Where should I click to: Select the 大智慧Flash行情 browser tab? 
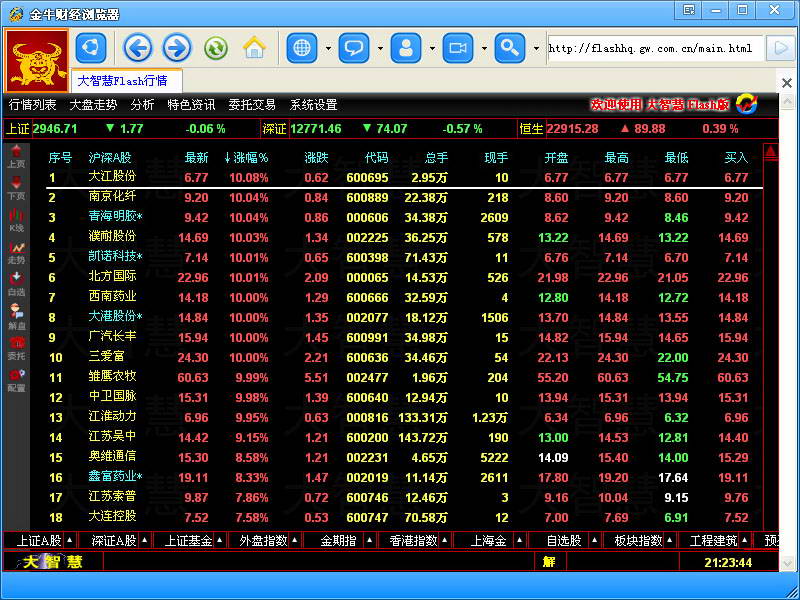[x=127, y=81]
